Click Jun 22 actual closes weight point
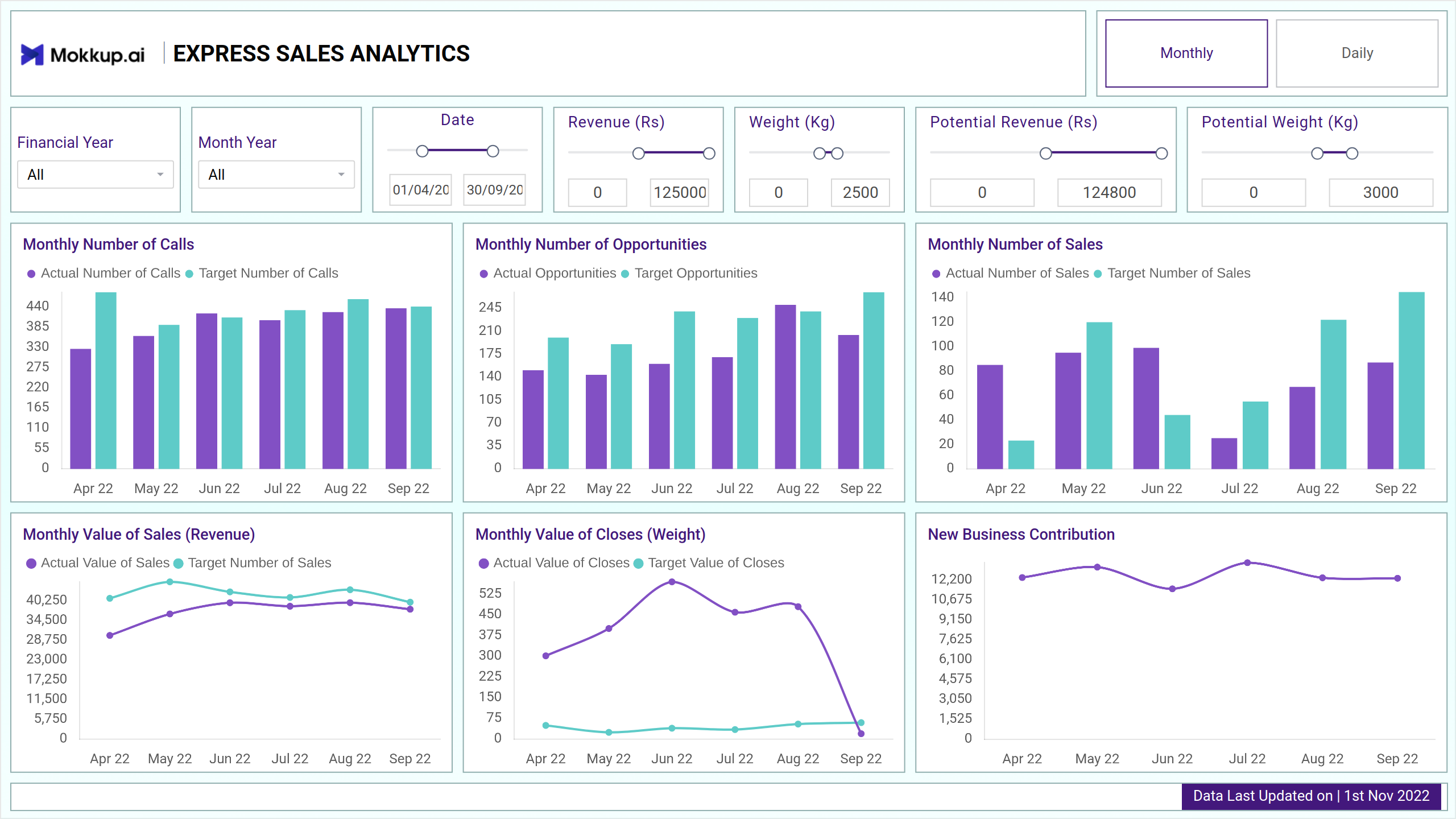This screenshot has height=819, width=1456. click(x=672, y=582)
